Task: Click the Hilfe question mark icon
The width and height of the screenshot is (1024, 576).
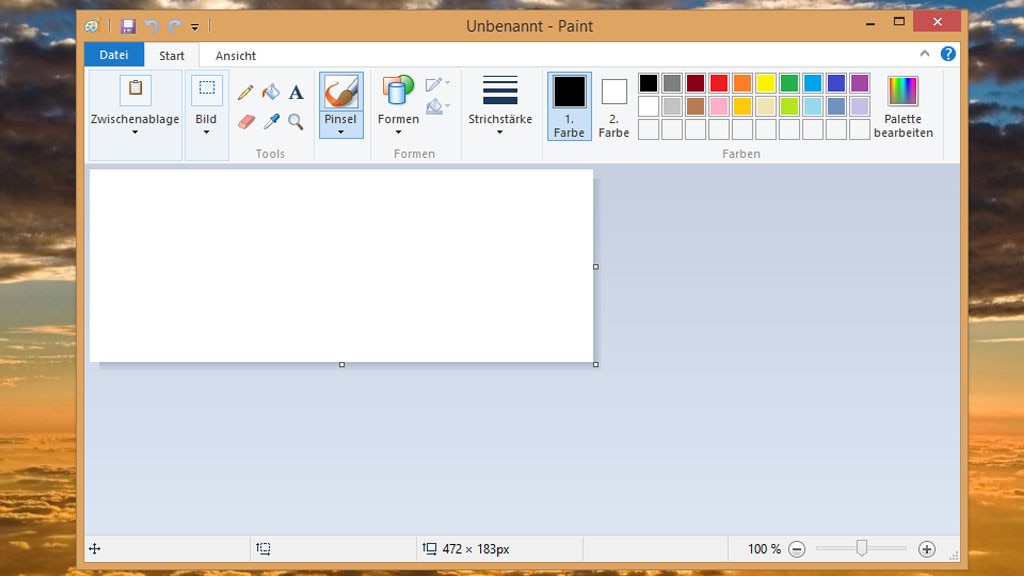Action: point(947,54)
